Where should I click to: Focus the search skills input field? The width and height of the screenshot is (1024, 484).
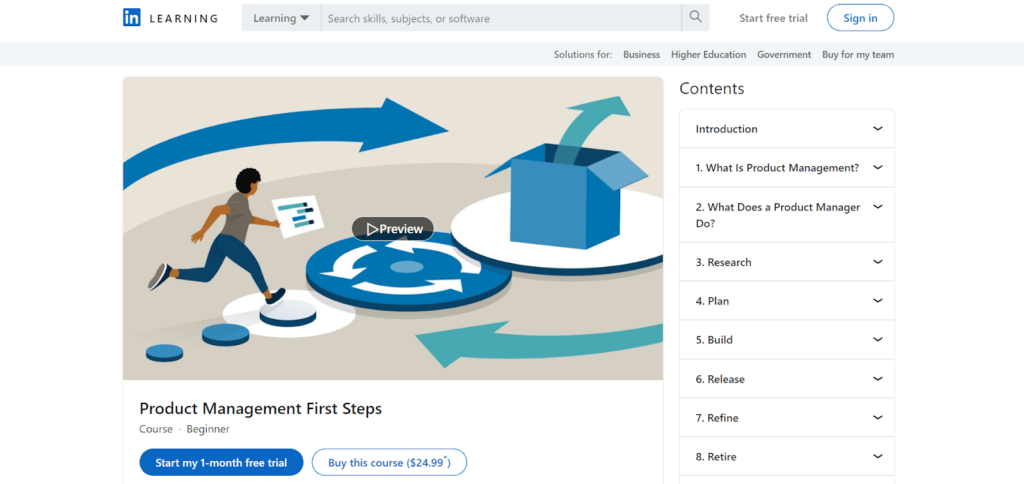501,18
